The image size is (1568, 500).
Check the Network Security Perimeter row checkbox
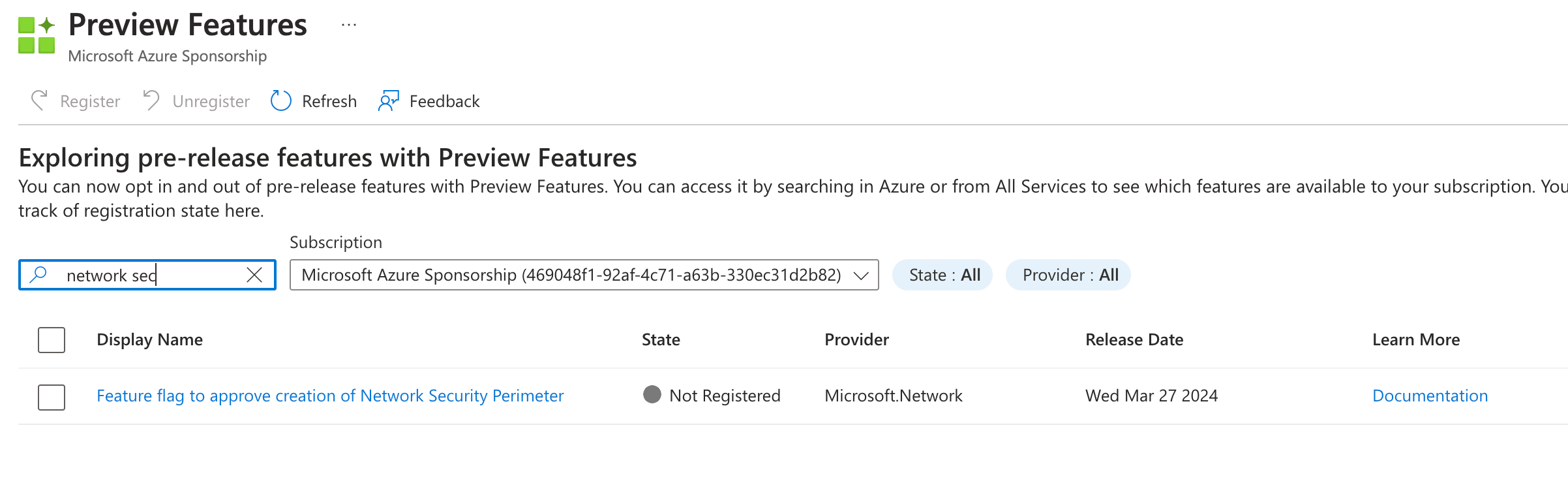pos(52,397)
